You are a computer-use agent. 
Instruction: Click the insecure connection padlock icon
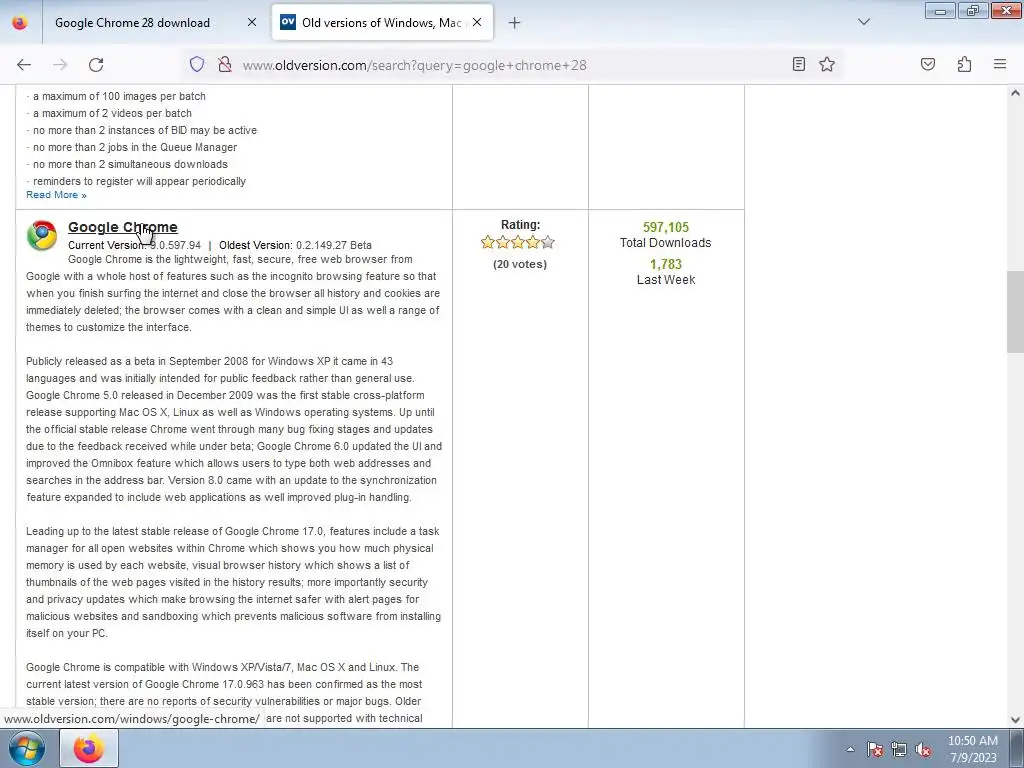coord(225,64)
